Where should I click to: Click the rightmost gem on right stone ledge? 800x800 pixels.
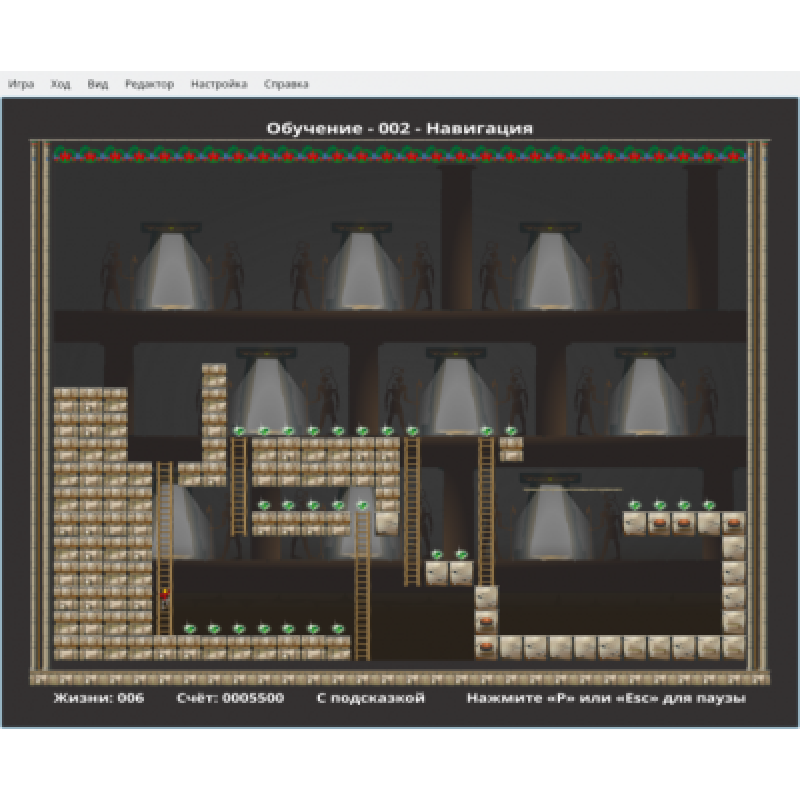click(x=709, y=505)
